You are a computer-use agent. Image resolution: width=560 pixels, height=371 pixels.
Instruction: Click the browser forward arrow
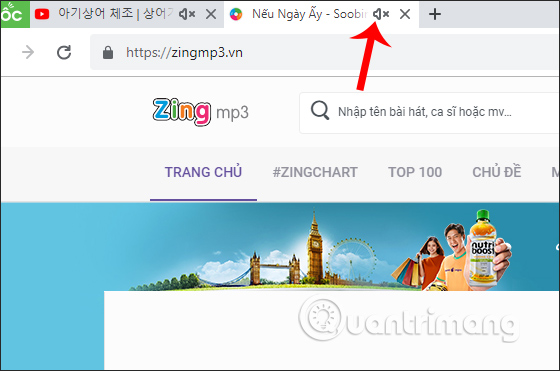pyautogui.click(x=28, y=52)
